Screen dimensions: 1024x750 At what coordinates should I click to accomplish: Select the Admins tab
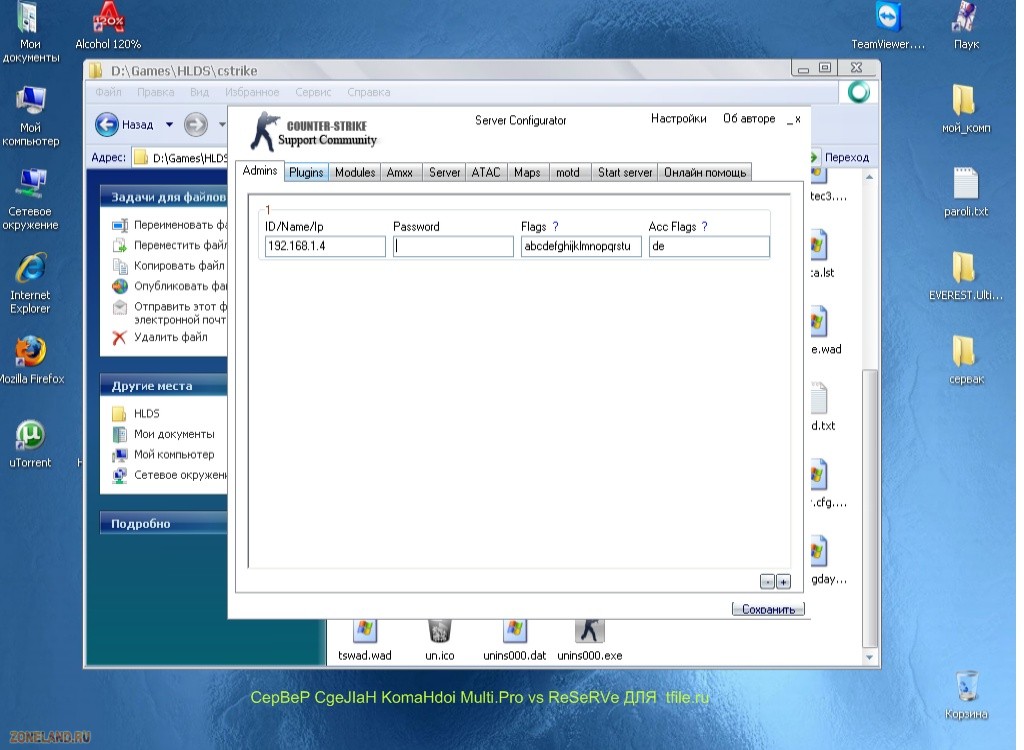point(260,171)
